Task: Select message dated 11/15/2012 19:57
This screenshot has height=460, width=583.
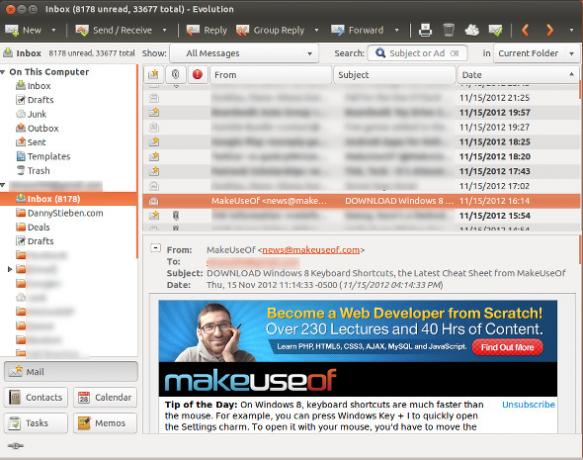Action: click(x=361, y=112)
